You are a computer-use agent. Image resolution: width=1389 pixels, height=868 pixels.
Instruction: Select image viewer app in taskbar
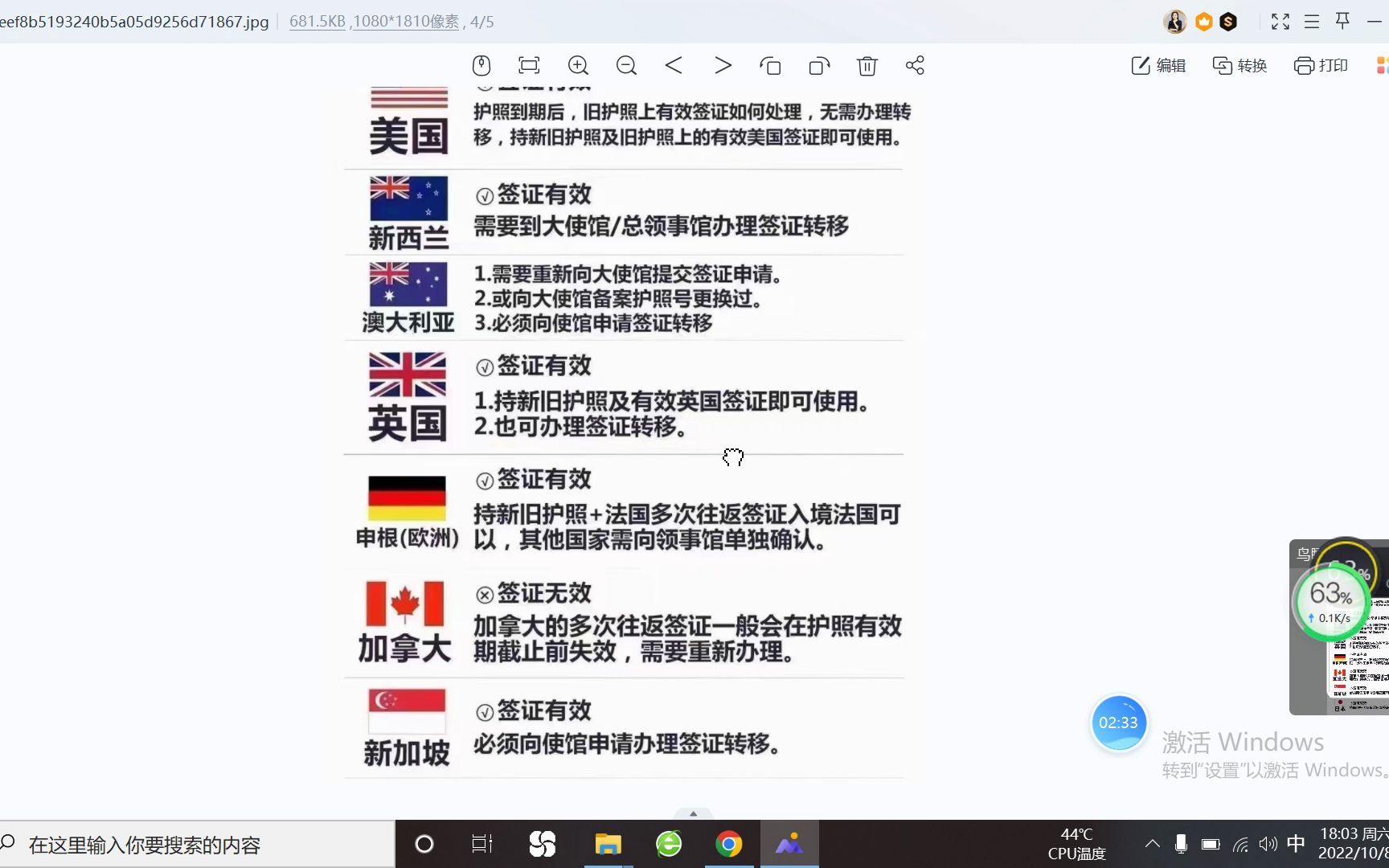tap(789, 844)
